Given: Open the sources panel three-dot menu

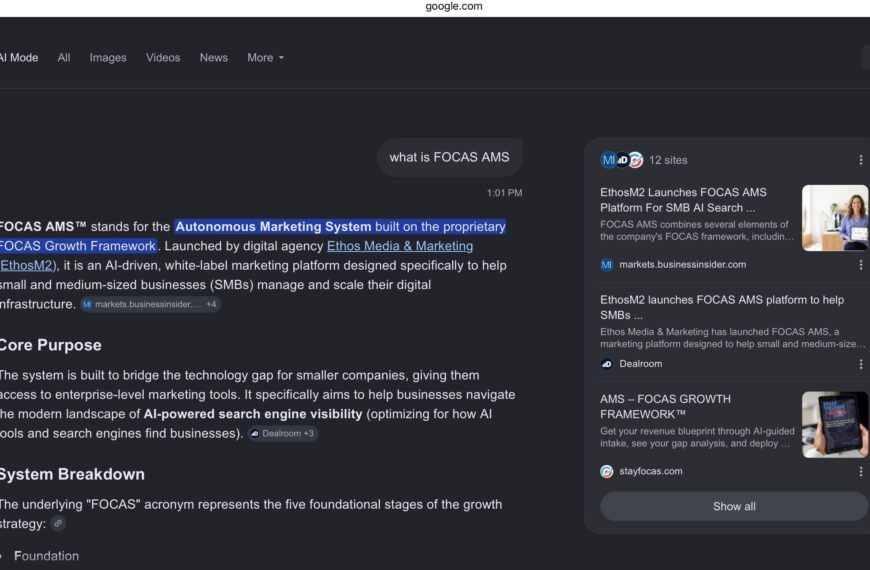Looking at the screenshot, I should click(x=861, y=160).
